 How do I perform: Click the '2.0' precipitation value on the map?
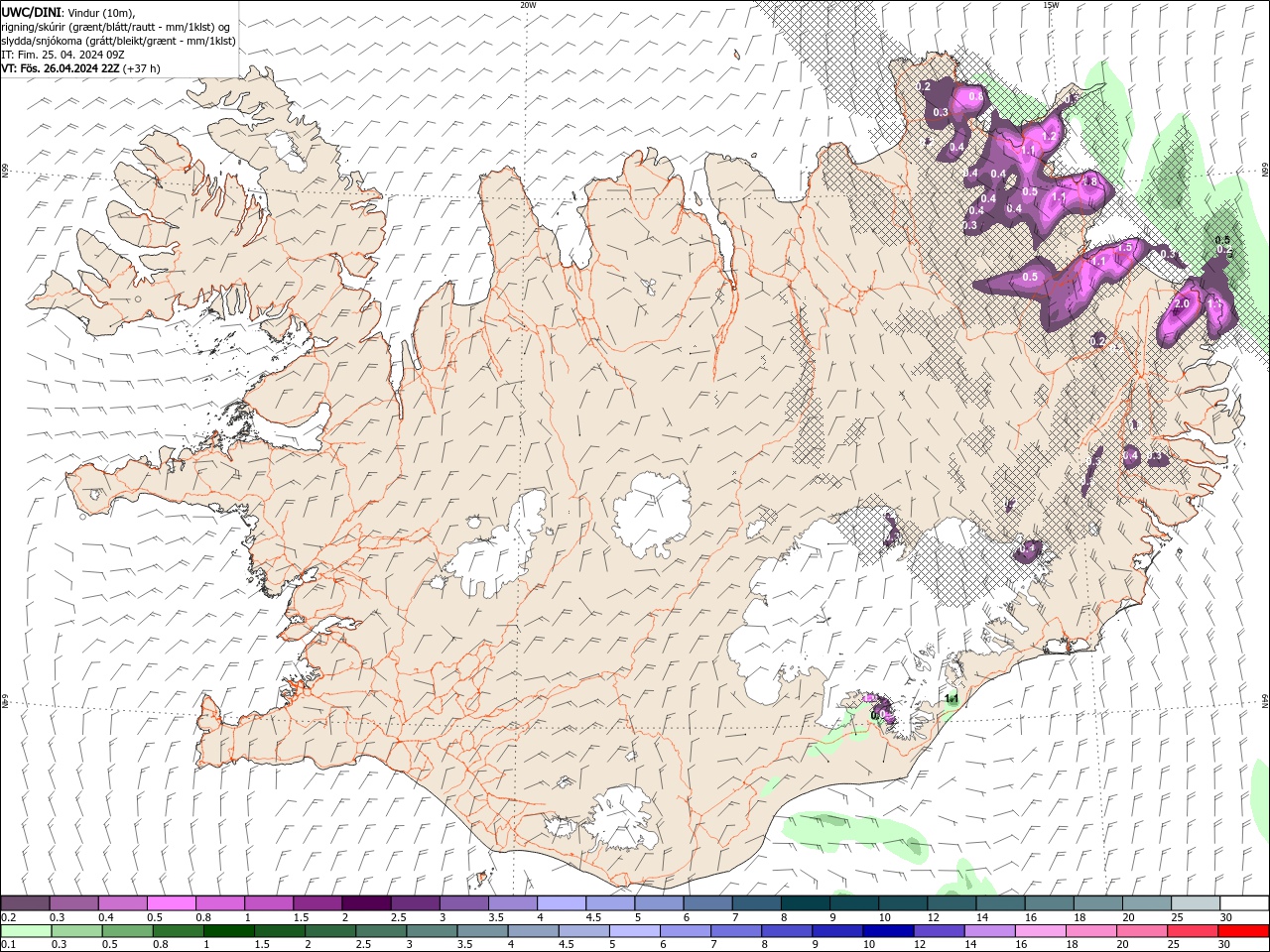pyautogui.click(x=1182, y=303)
